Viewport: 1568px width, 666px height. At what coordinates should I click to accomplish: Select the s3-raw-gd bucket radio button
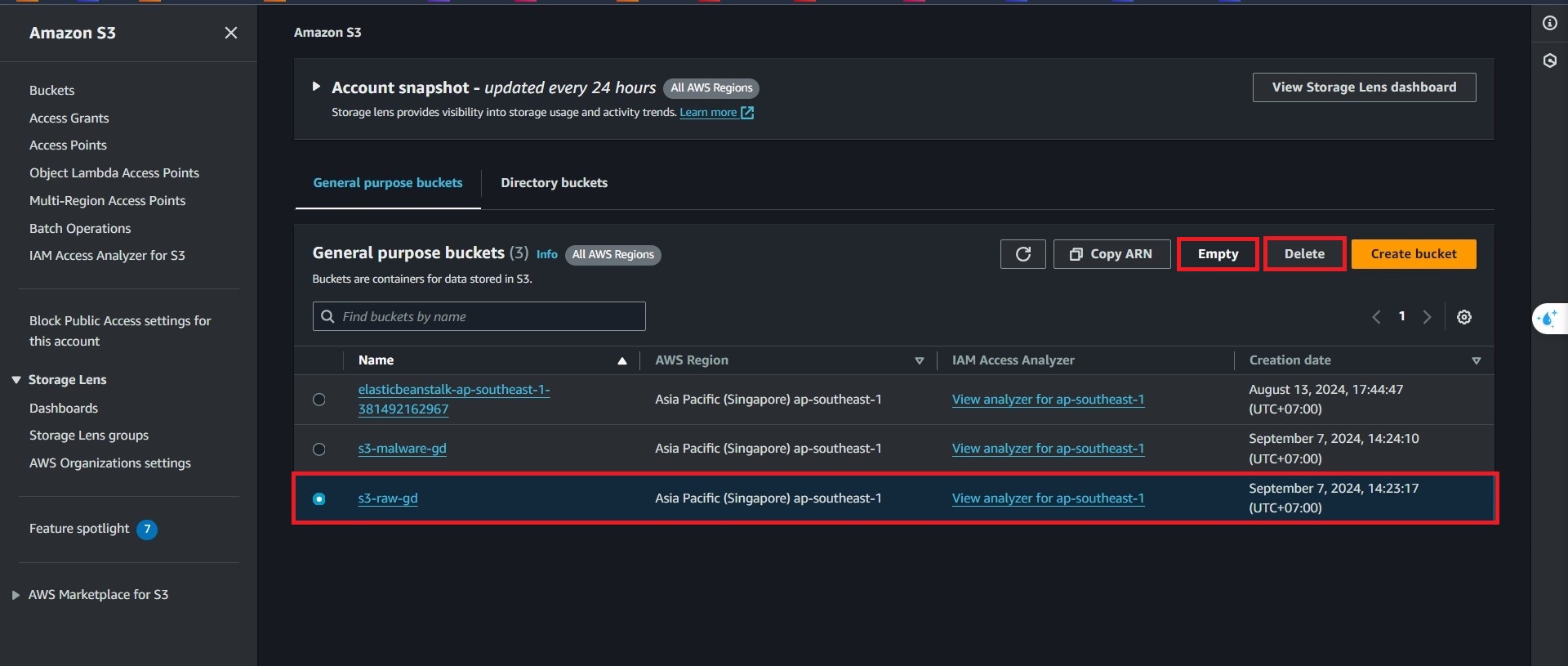click(x=319, y=498)
